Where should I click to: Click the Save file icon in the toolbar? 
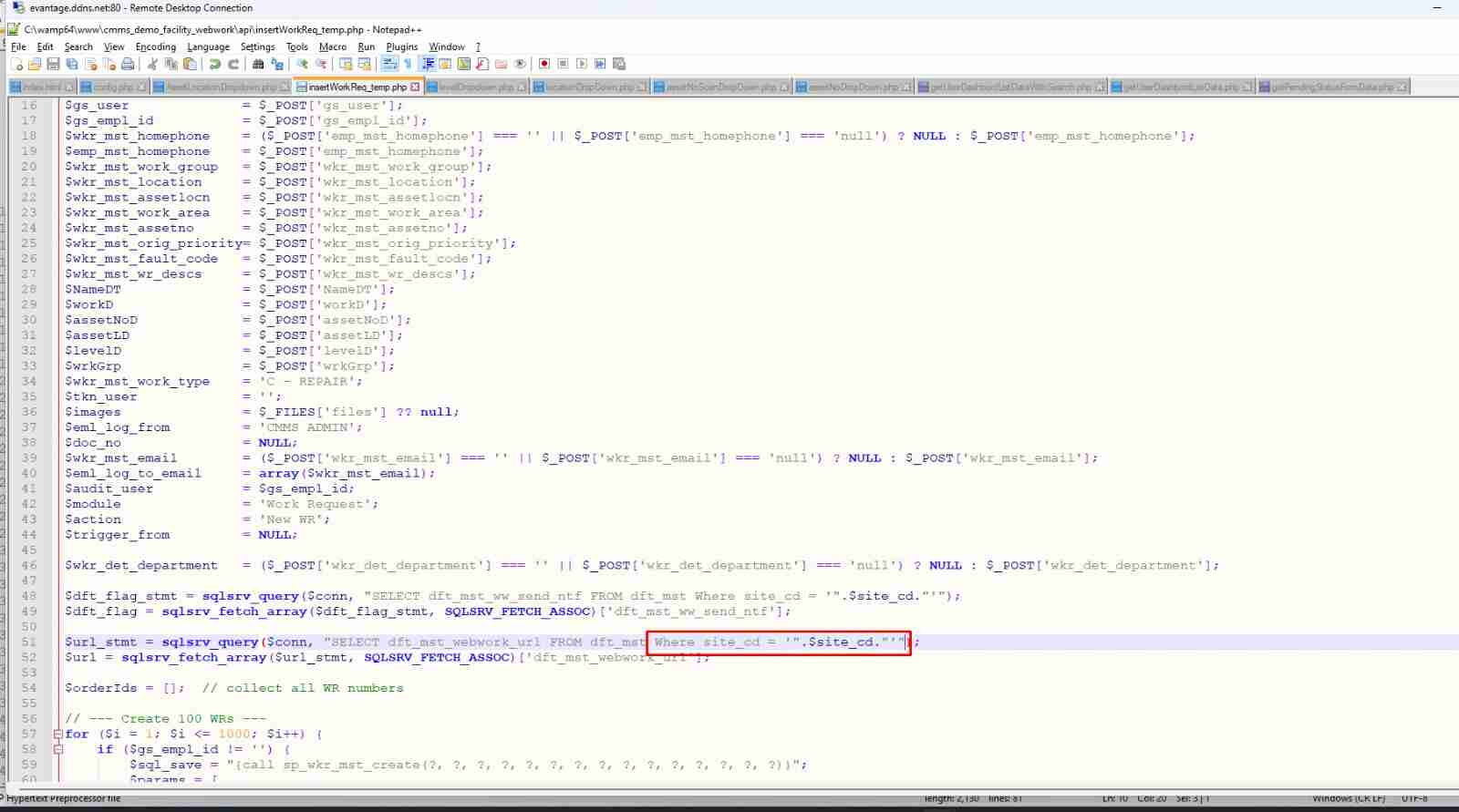(53, 64)
